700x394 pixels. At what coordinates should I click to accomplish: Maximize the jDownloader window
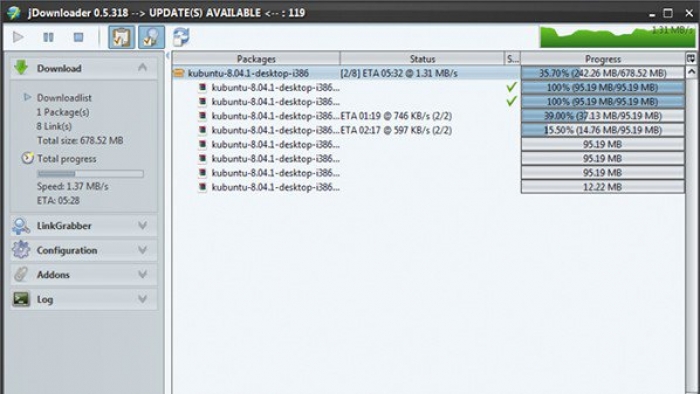pos(668,13)
